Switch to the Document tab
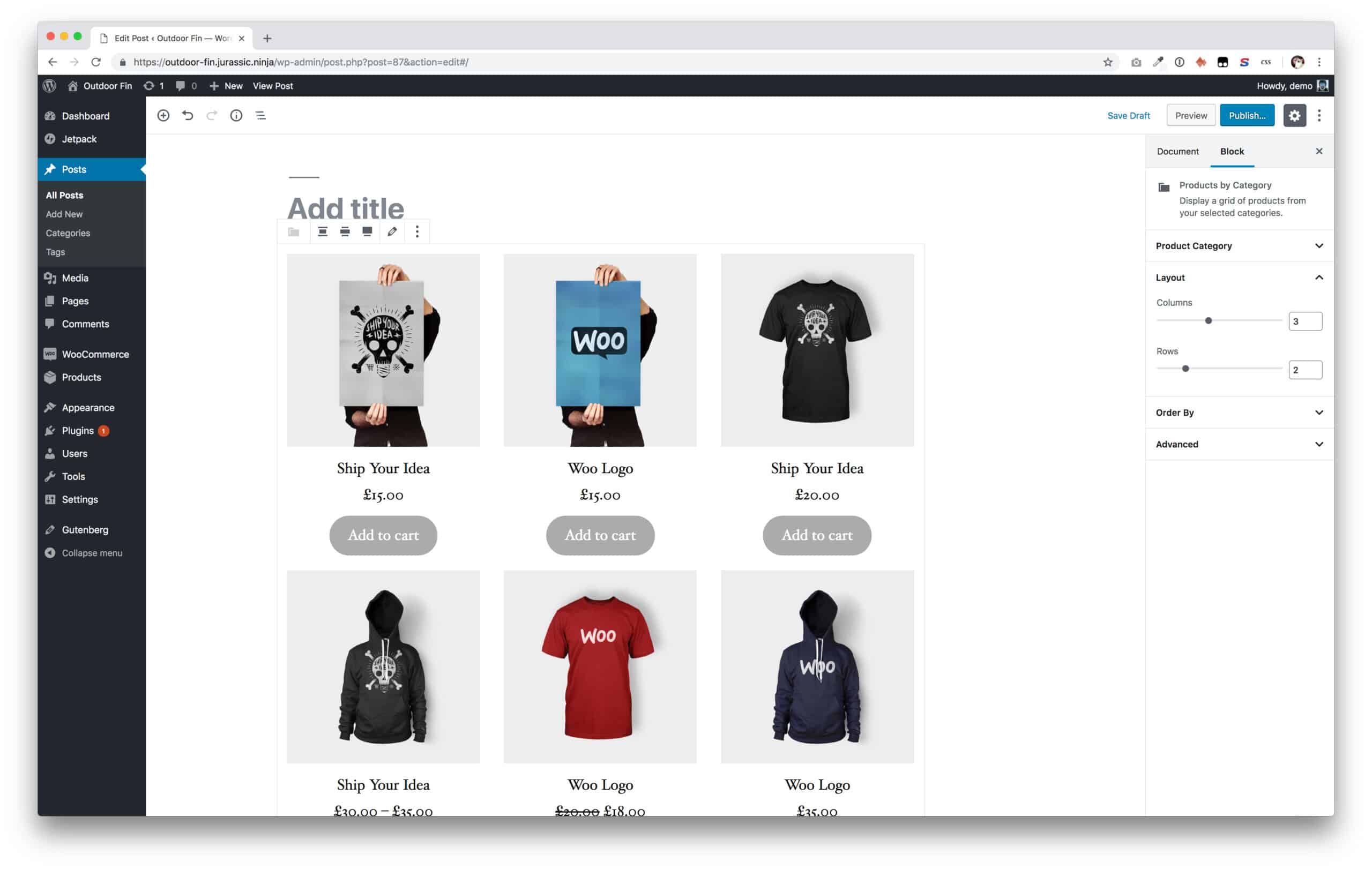The height and width of the screenshot is (870, 1372). click(1178, 151)
